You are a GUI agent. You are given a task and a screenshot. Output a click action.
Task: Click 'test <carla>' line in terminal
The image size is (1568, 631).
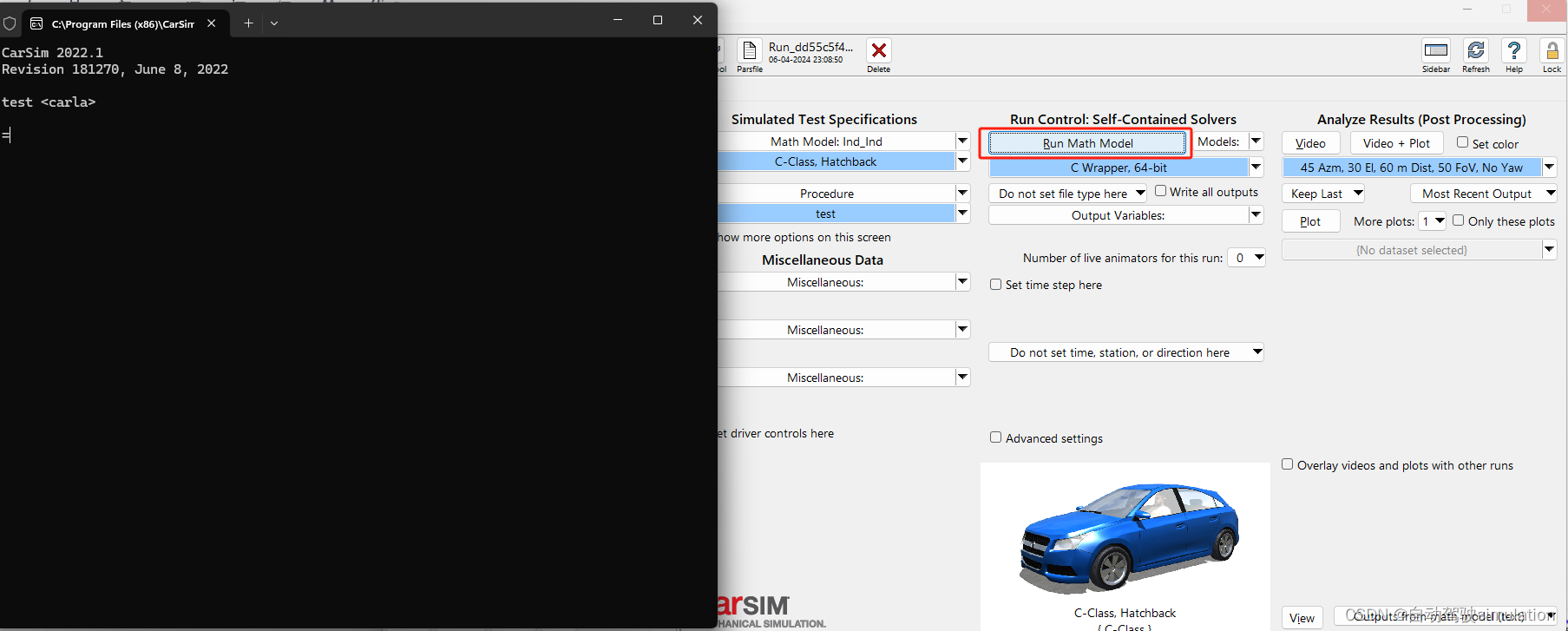coord(49,102)
